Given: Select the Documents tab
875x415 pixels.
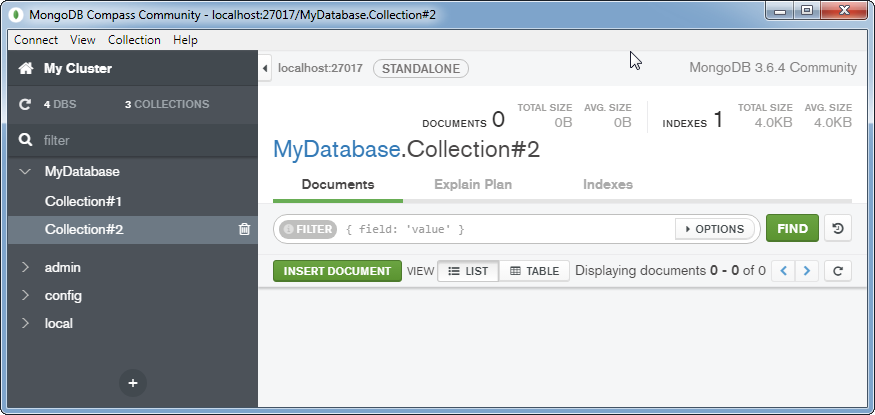Looking at the screenshot, I should pos(338,185).
